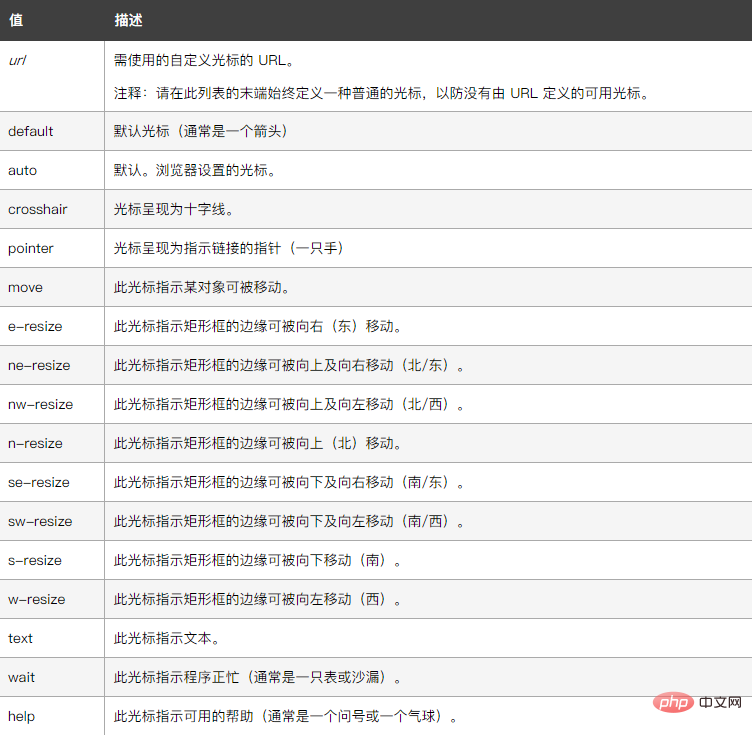
Task: Click the description '此光标指示文本。'
Action: click(167, 639)
